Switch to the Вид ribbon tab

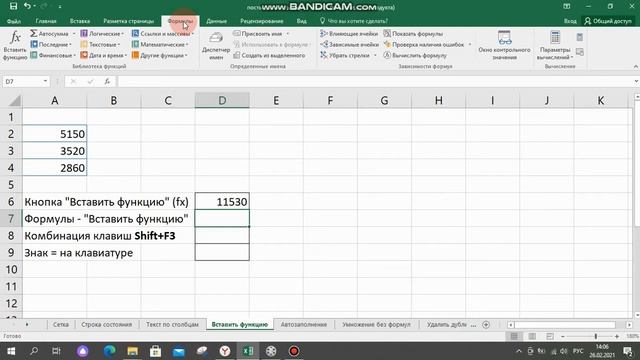tap(302, 21)
